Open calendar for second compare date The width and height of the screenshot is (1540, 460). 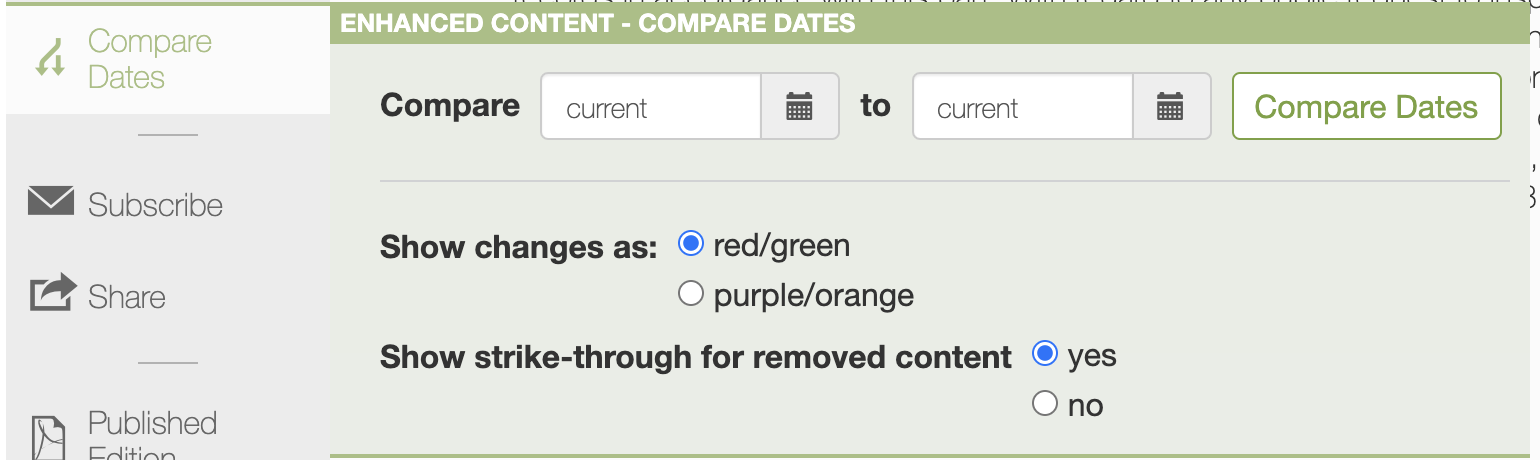(x=1170, y=106)
